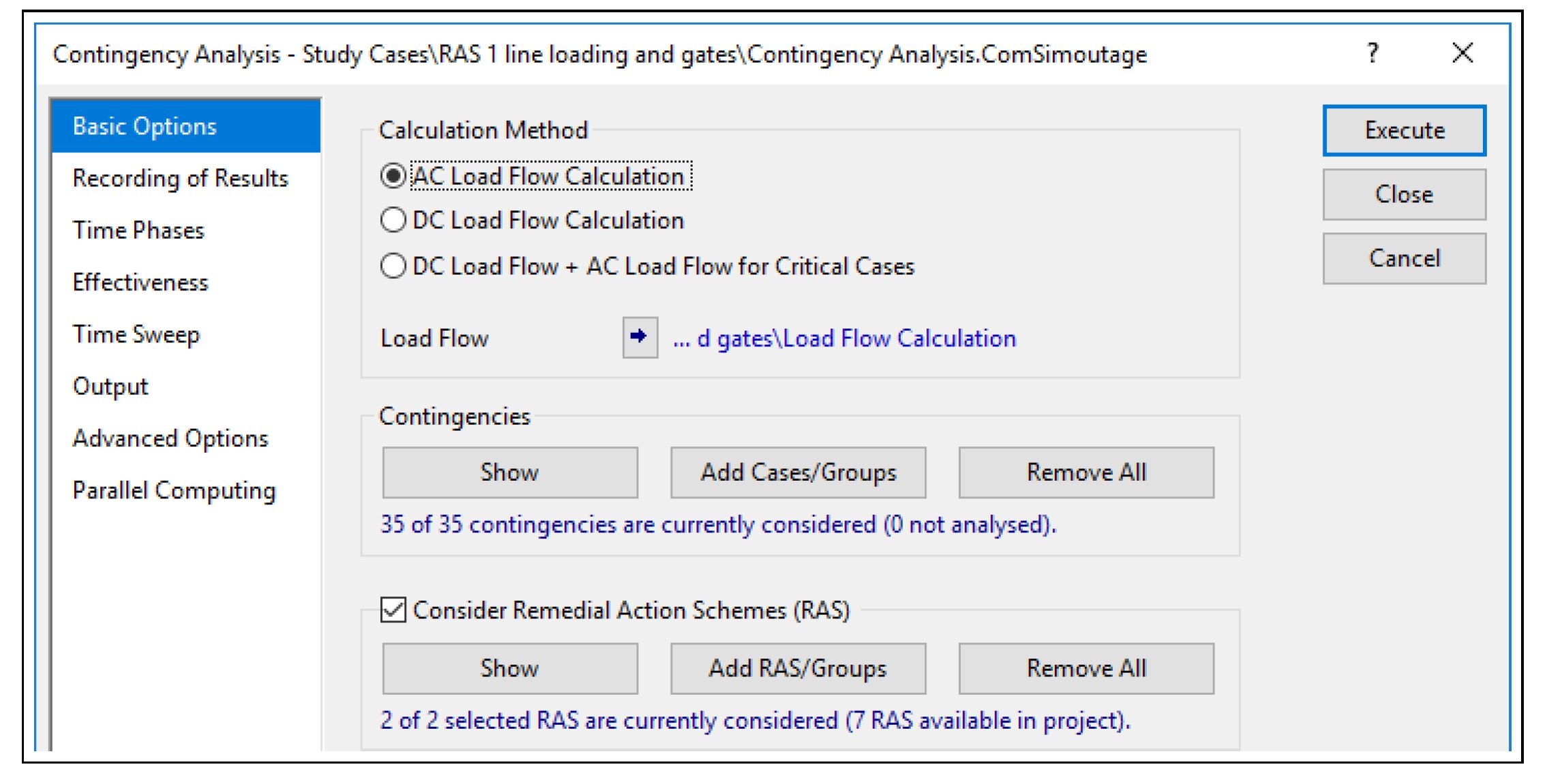Switch to Time Phases page
This screenshot has height=784, width=1547.
[138, 230]
